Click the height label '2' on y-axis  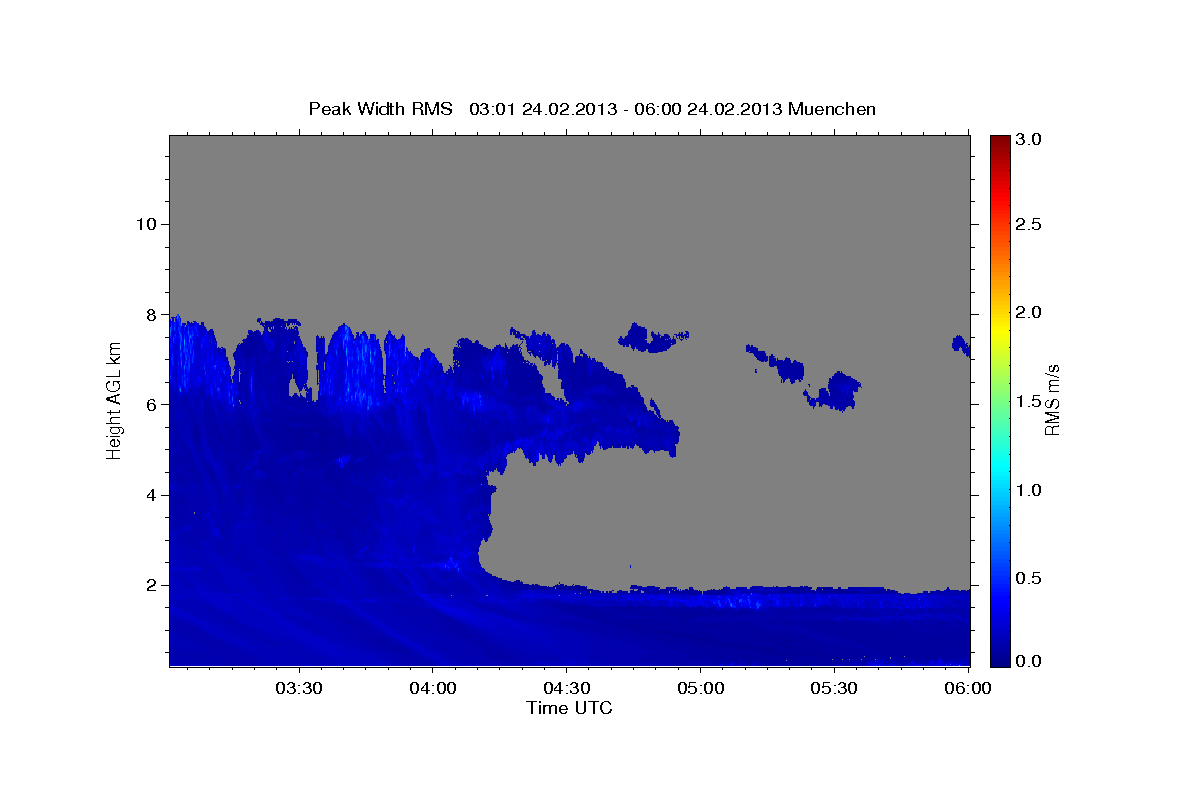152,585
